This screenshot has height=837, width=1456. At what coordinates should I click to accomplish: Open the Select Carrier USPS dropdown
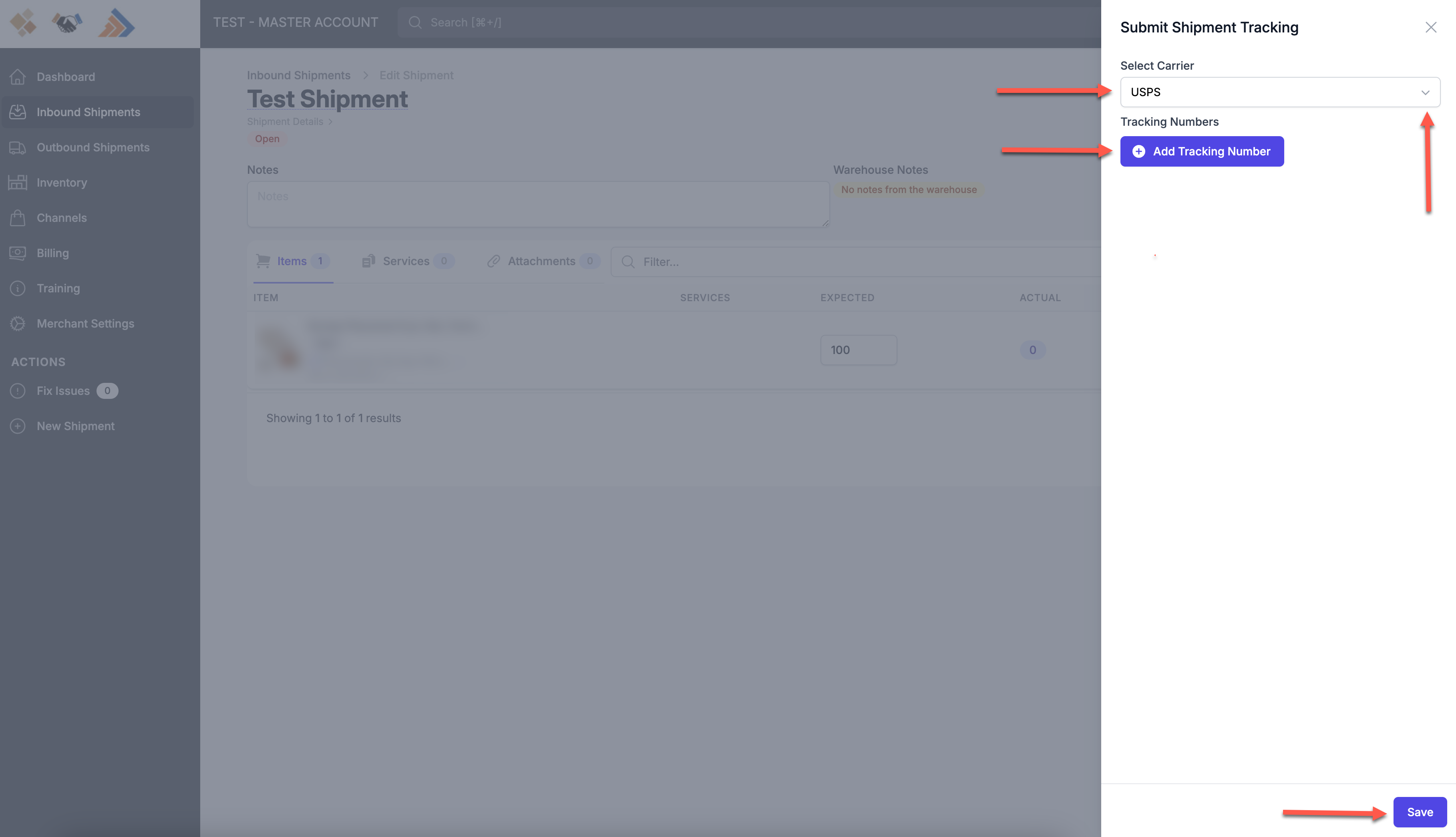tap(1279, 92)
